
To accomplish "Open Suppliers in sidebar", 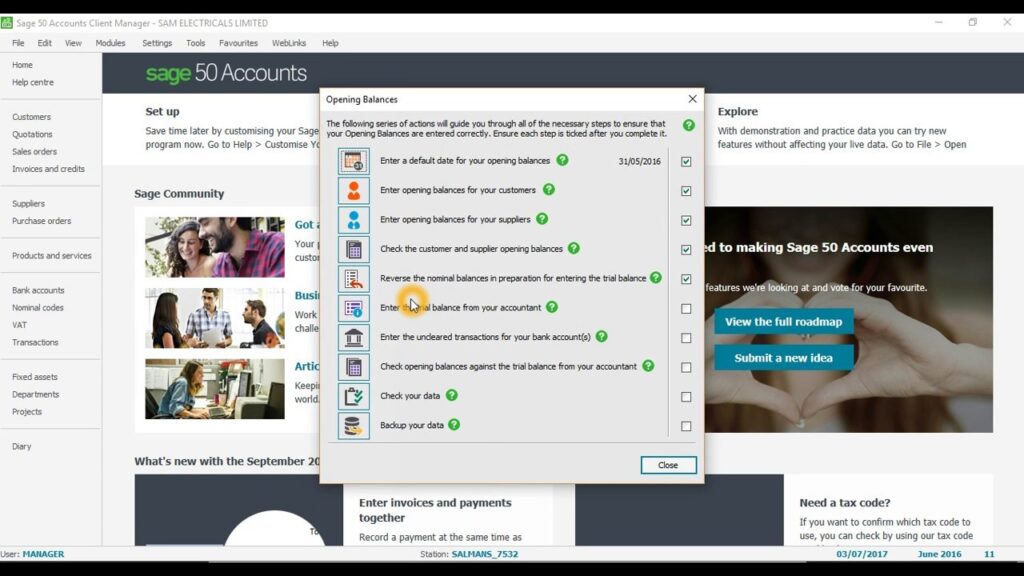I will pyautogui.click(x=28, y=204).
